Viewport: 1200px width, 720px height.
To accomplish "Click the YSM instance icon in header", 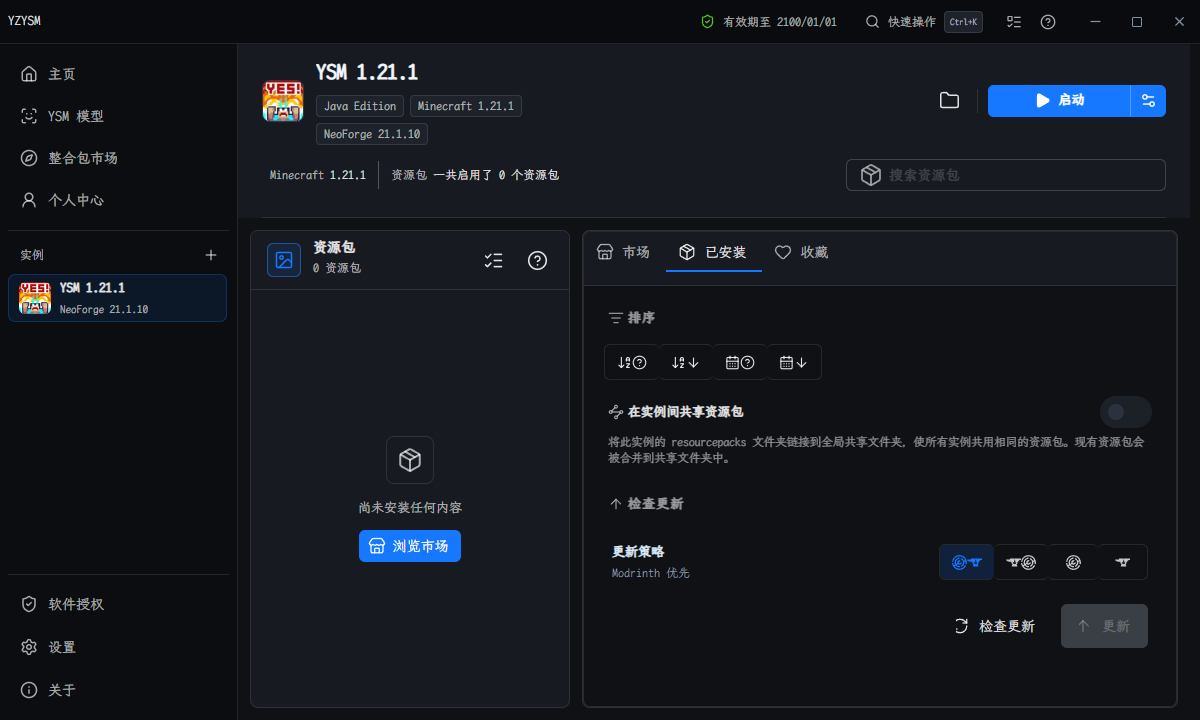I will pyautogui.click(x=282, y=102).
